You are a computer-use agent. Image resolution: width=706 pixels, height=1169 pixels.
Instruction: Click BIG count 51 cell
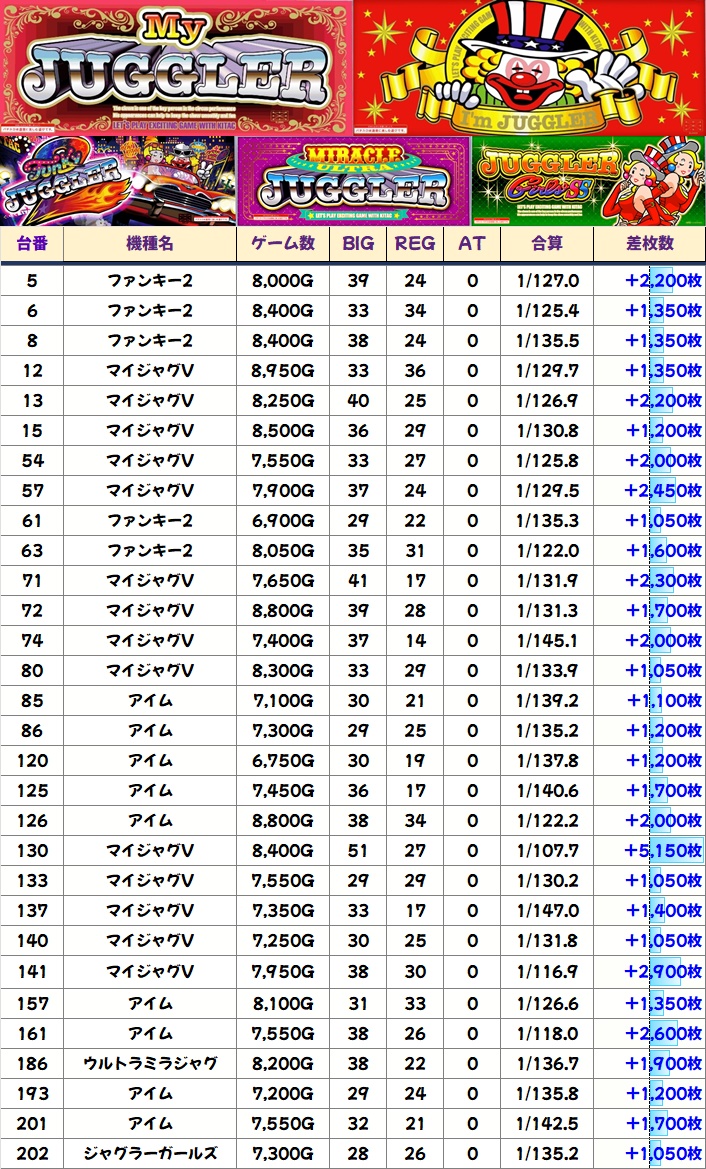tap(358, 851)
